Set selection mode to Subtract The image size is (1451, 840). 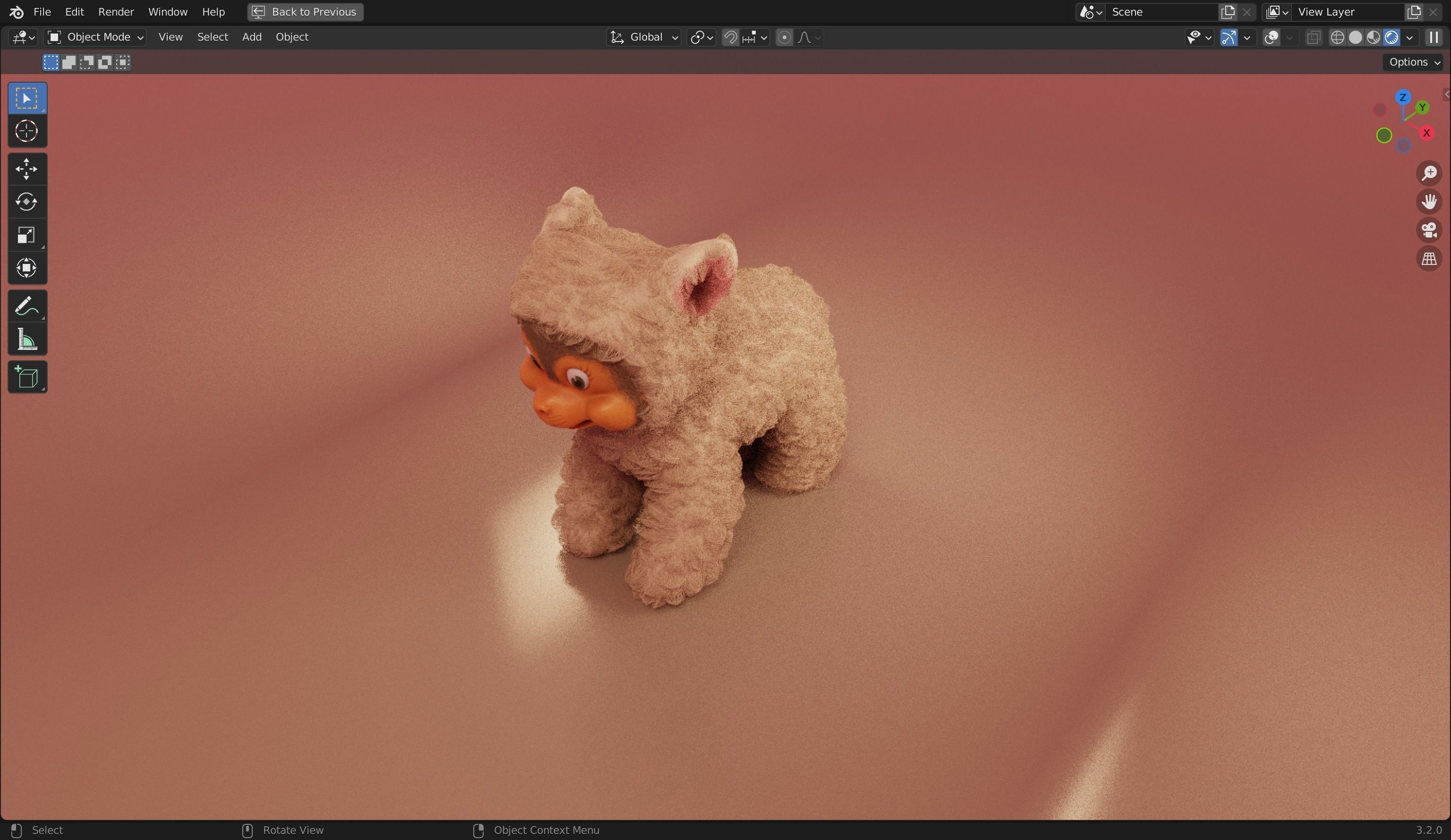tap(86, 62)
